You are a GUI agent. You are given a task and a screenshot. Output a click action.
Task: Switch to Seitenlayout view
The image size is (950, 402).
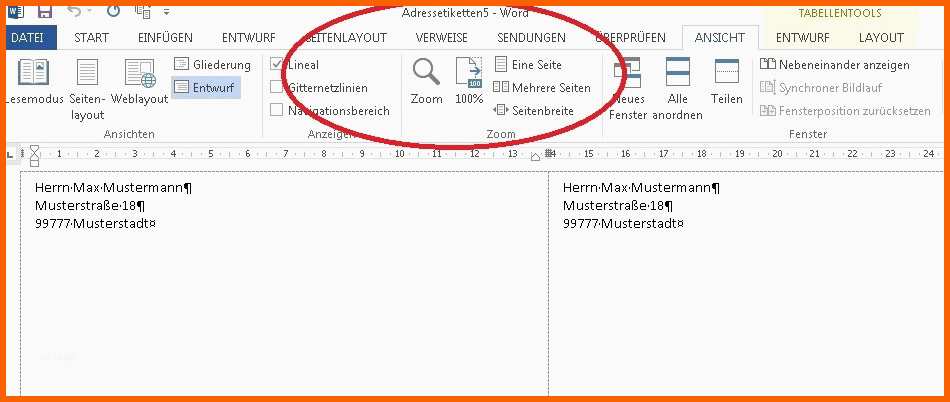88,90
